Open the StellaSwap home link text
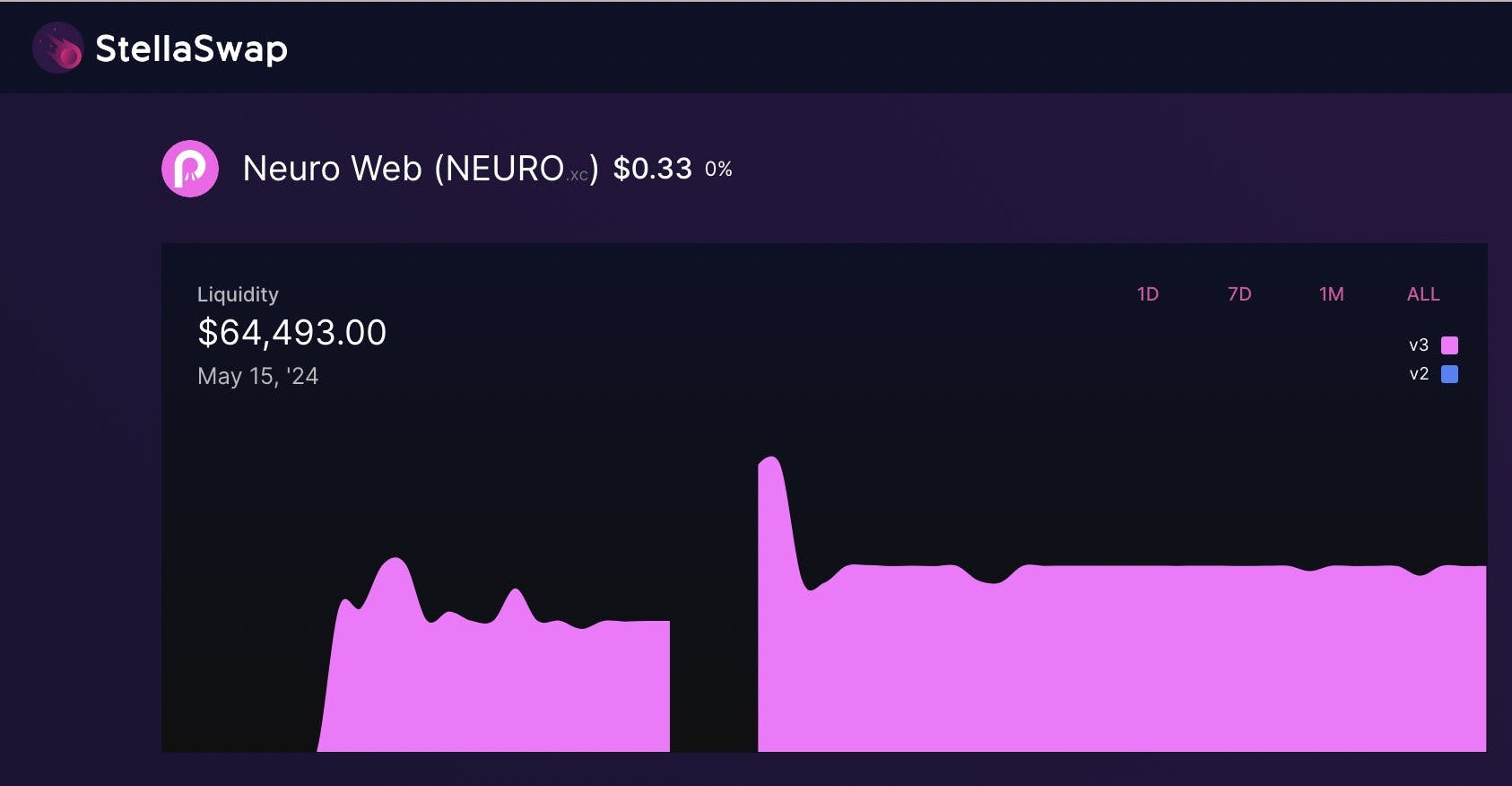The height and width of the screenshot is (786, 1512). point(191,48)
